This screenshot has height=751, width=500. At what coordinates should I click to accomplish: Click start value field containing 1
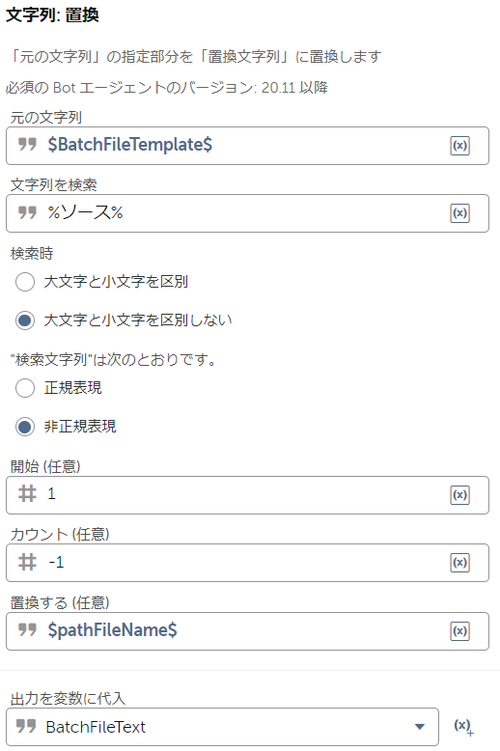pos(248,495)
